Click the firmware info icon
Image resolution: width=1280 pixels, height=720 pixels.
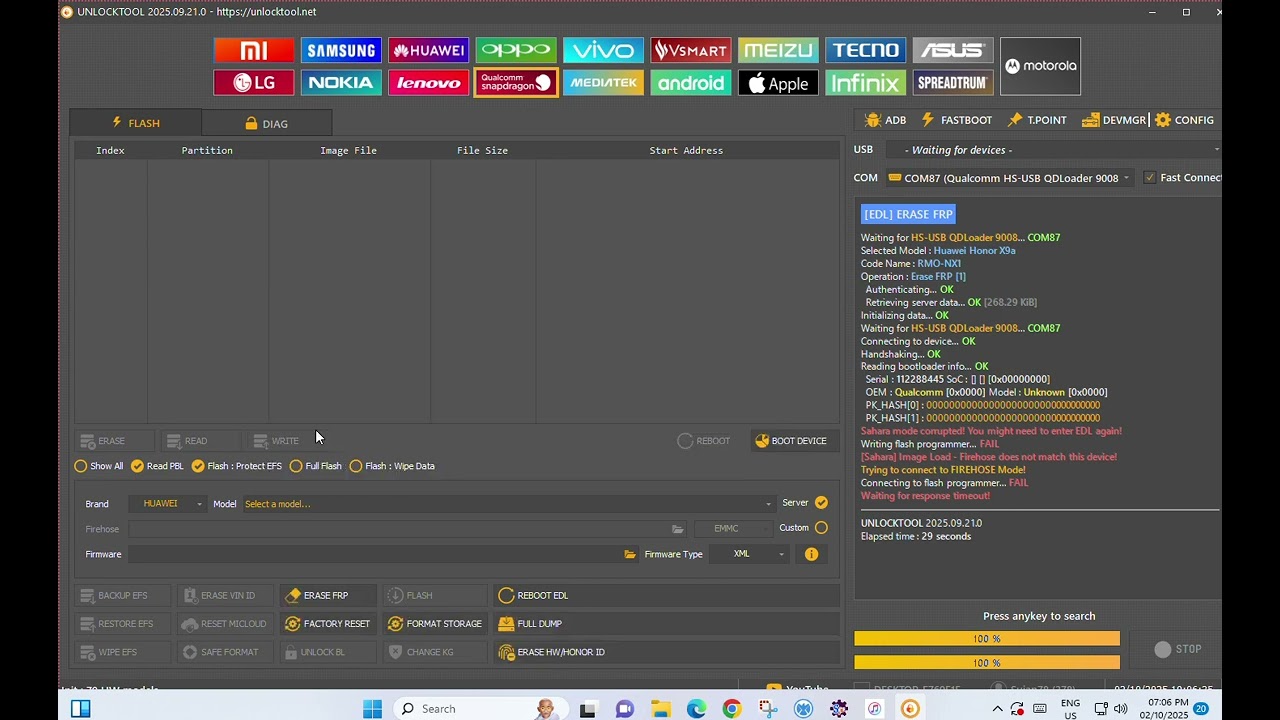[811, 554]
